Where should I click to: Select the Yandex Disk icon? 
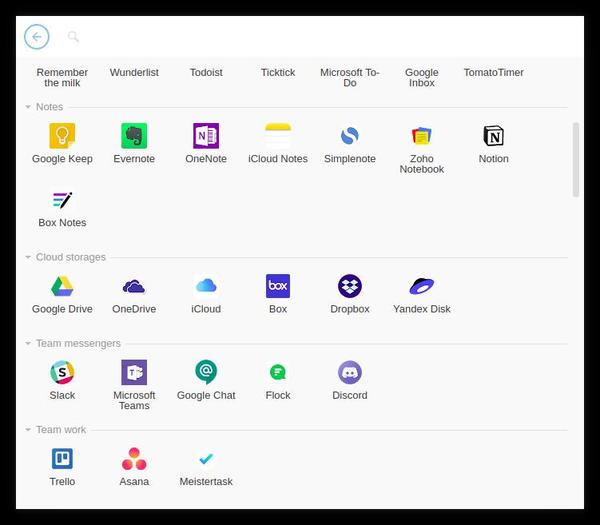422,286
